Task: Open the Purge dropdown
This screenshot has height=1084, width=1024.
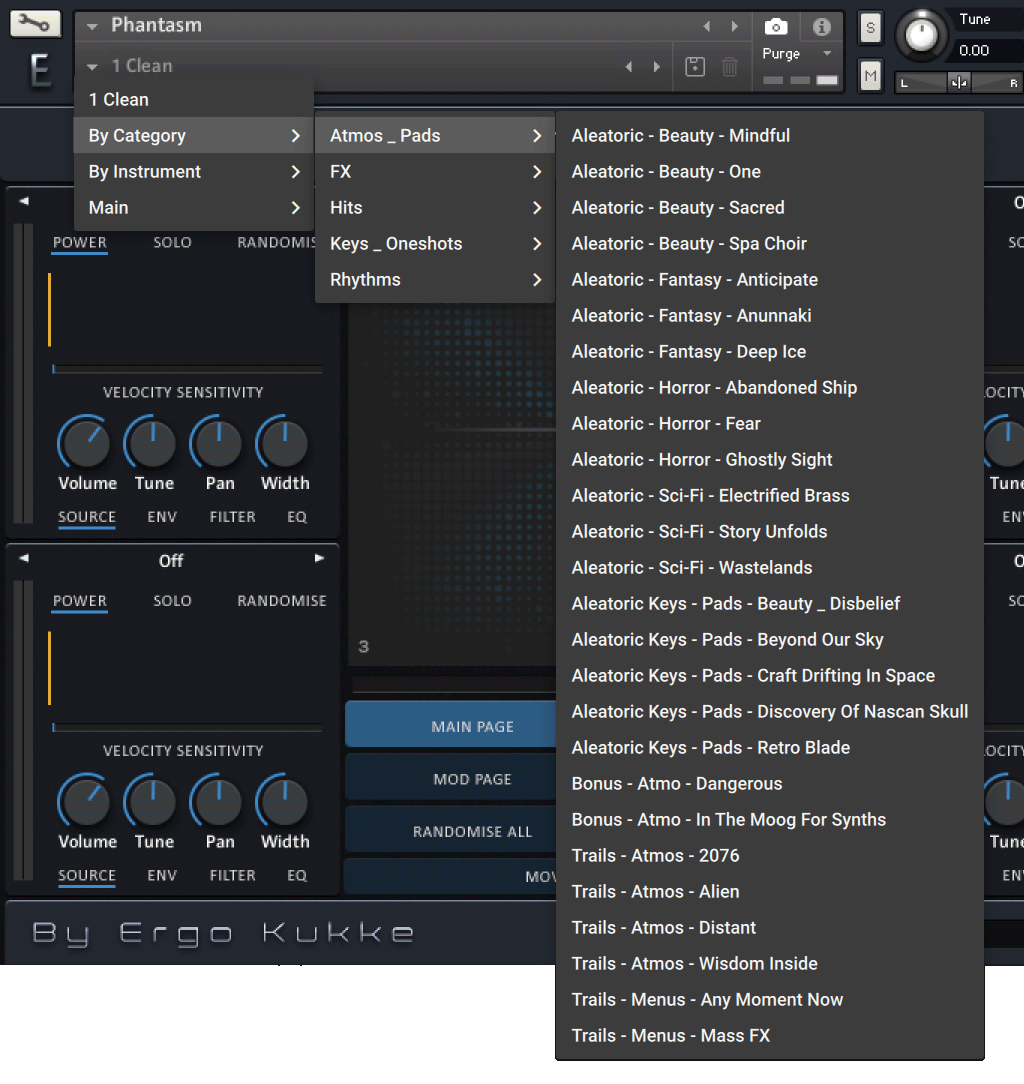Action: [797, 53]
